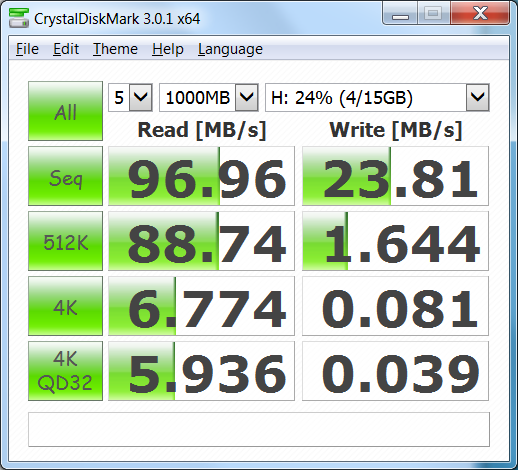Click the 4K QD32 read result 5.936

click(201, 371)
